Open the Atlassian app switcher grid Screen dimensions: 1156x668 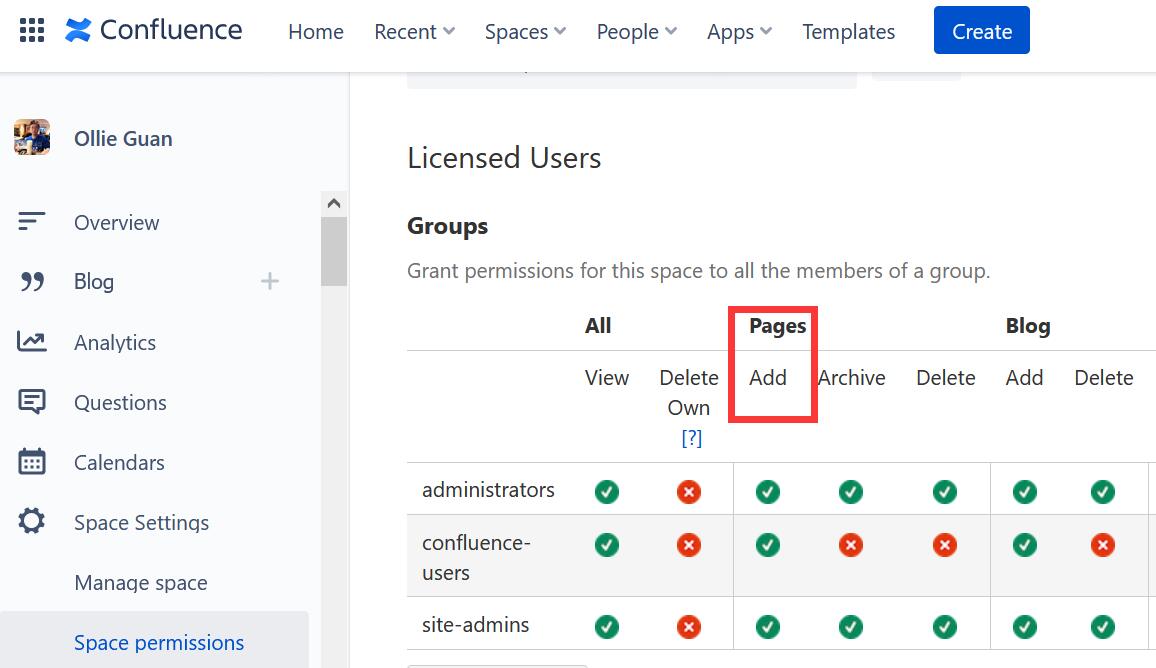31,30
